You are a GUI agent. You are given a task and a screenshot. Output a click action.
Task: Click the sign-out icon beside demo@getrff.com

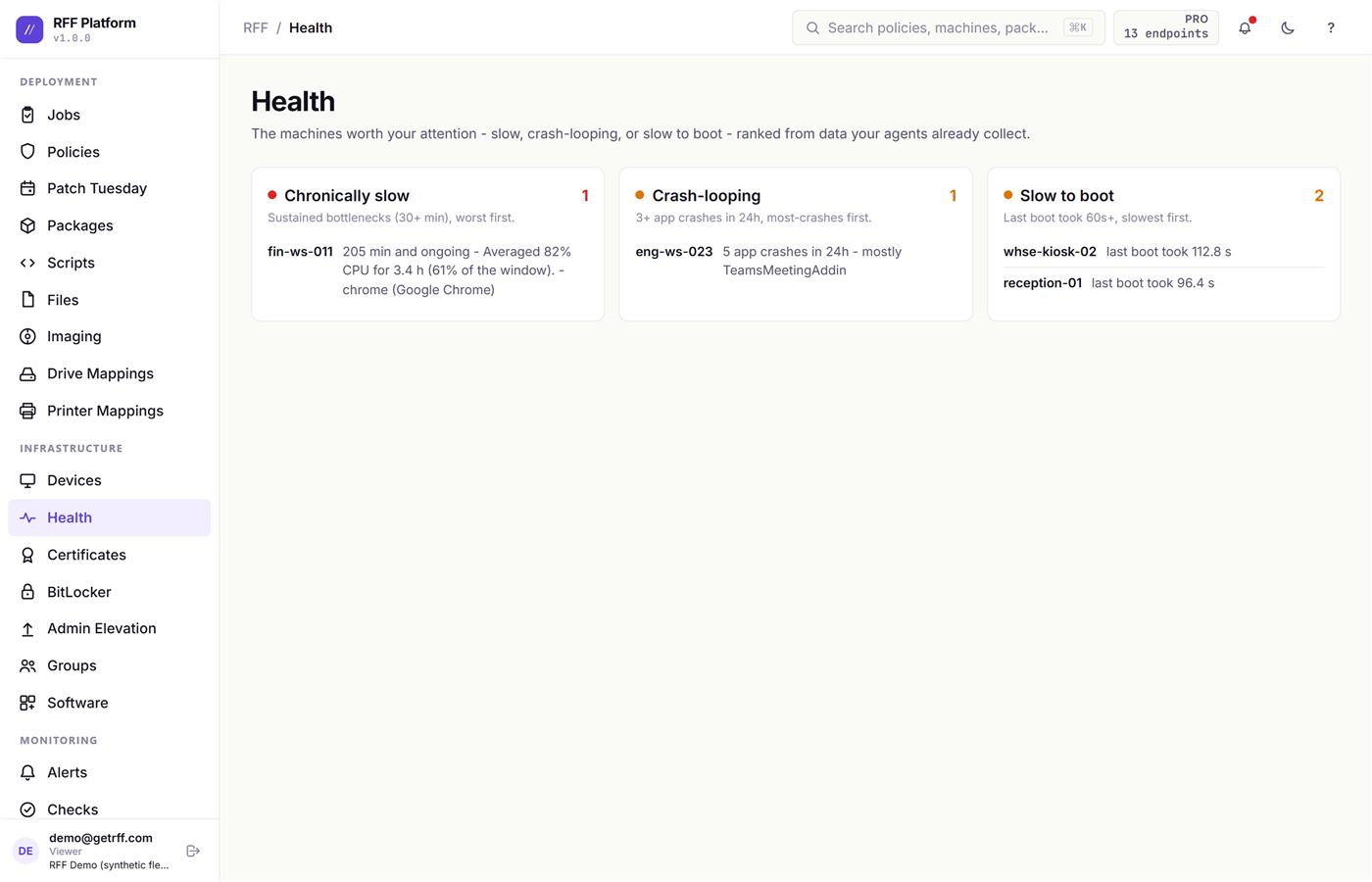coord(193,851)
